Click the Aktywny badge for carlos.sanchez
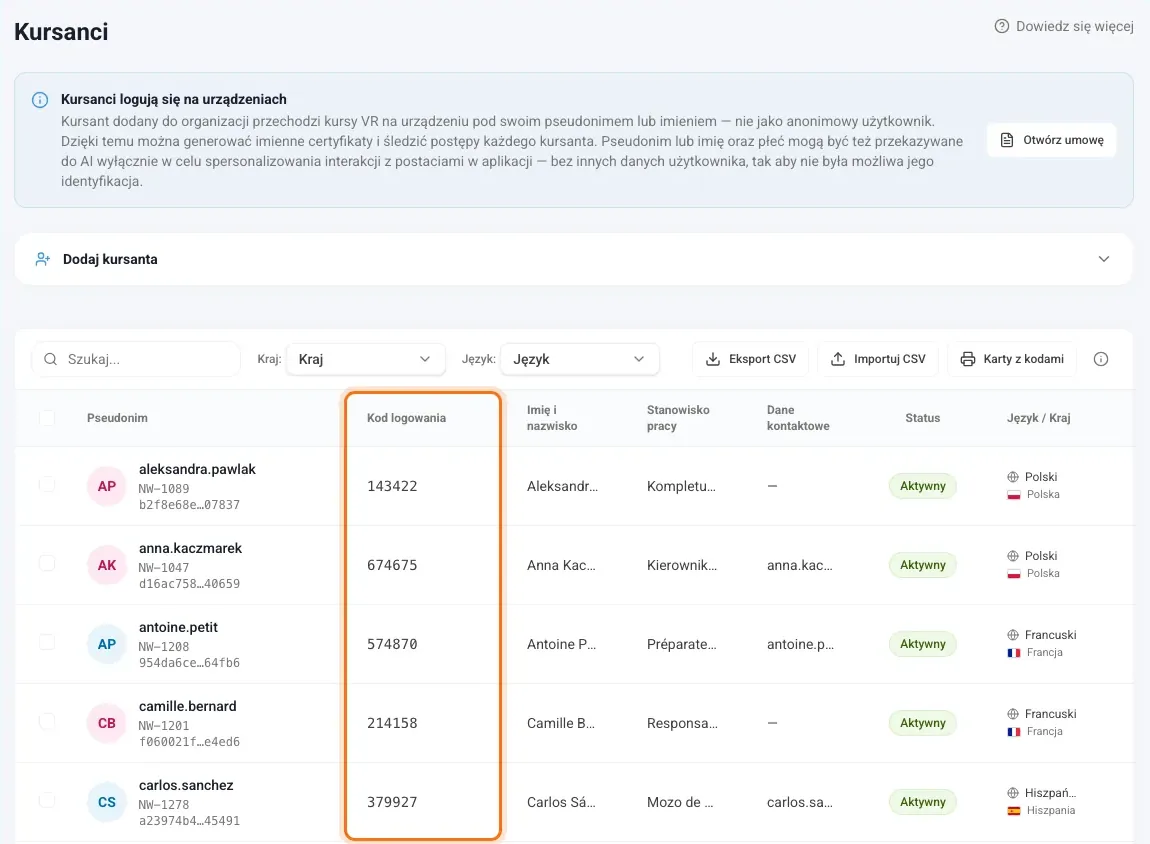The image size is (1150, 844). click(x=923, y=802)
